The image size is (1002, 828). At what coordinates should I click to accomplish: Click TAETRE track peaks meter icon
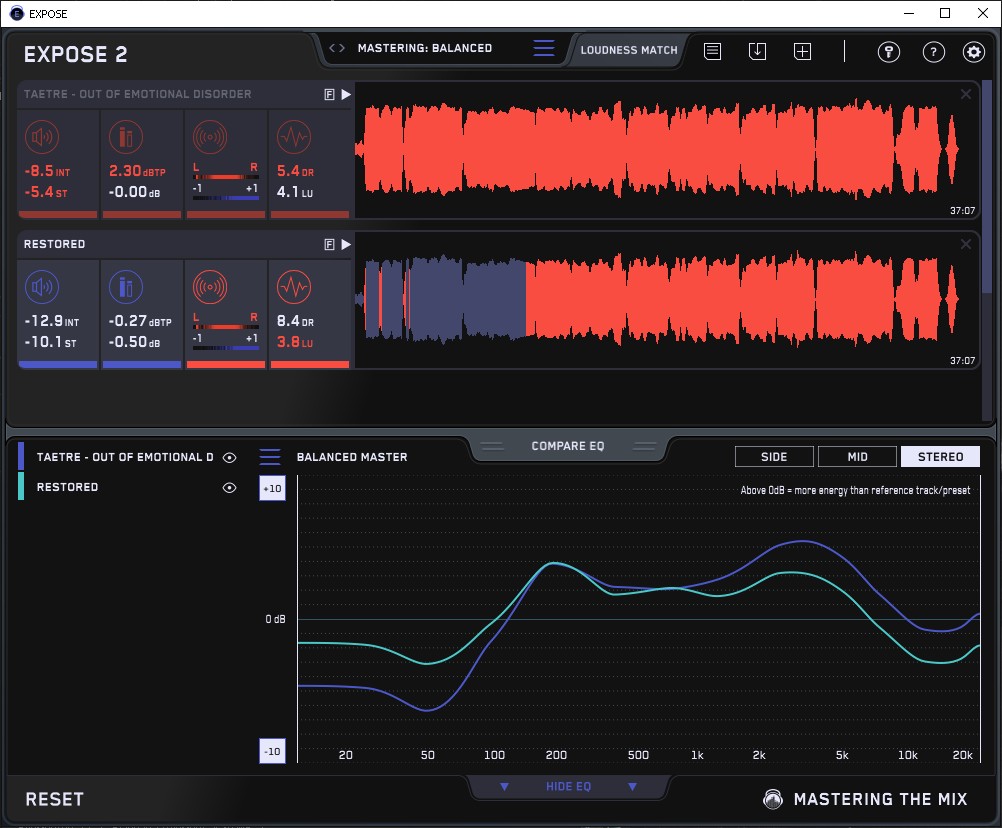(126, 137)
